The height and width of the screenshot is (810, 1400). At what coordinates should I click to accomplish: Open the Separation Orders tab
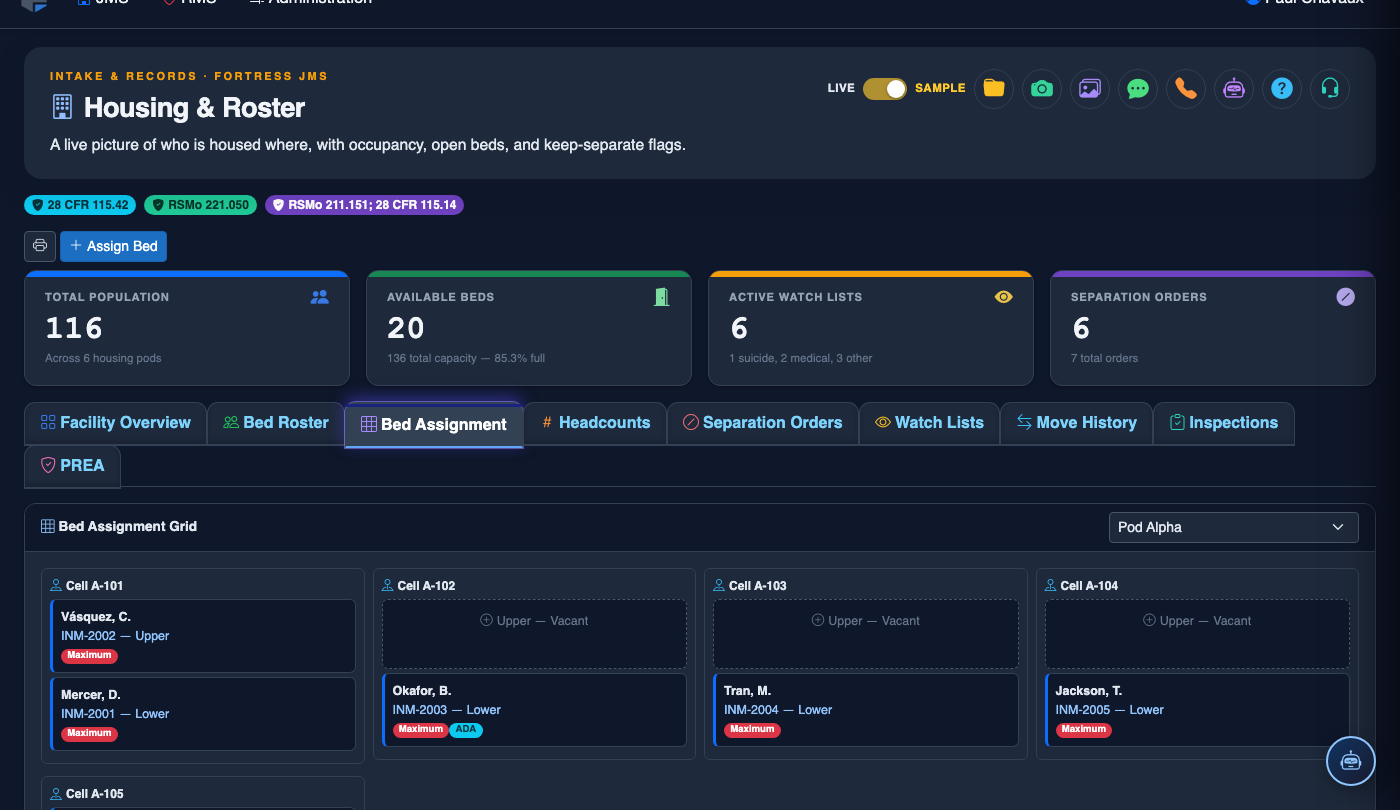pos(763,423)
